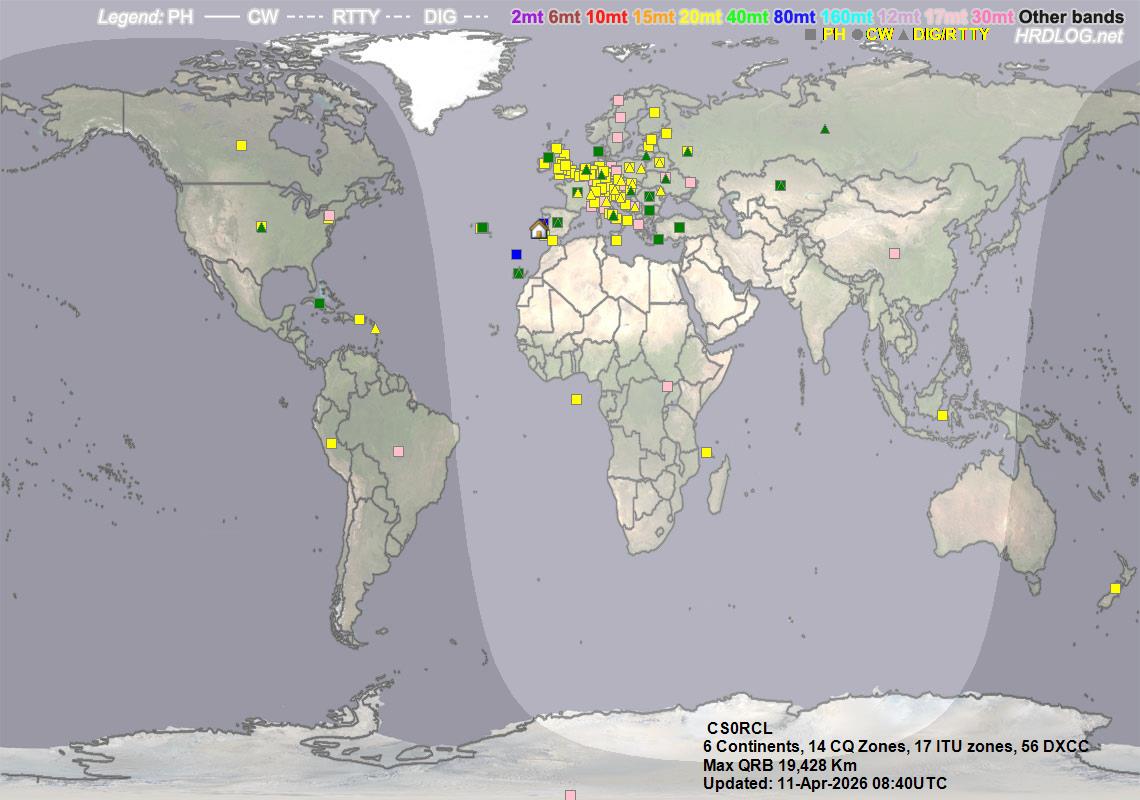Select the blue 80mt square near Madeira
This screenshot has width=1140, height=800.
tap(516, 254)
